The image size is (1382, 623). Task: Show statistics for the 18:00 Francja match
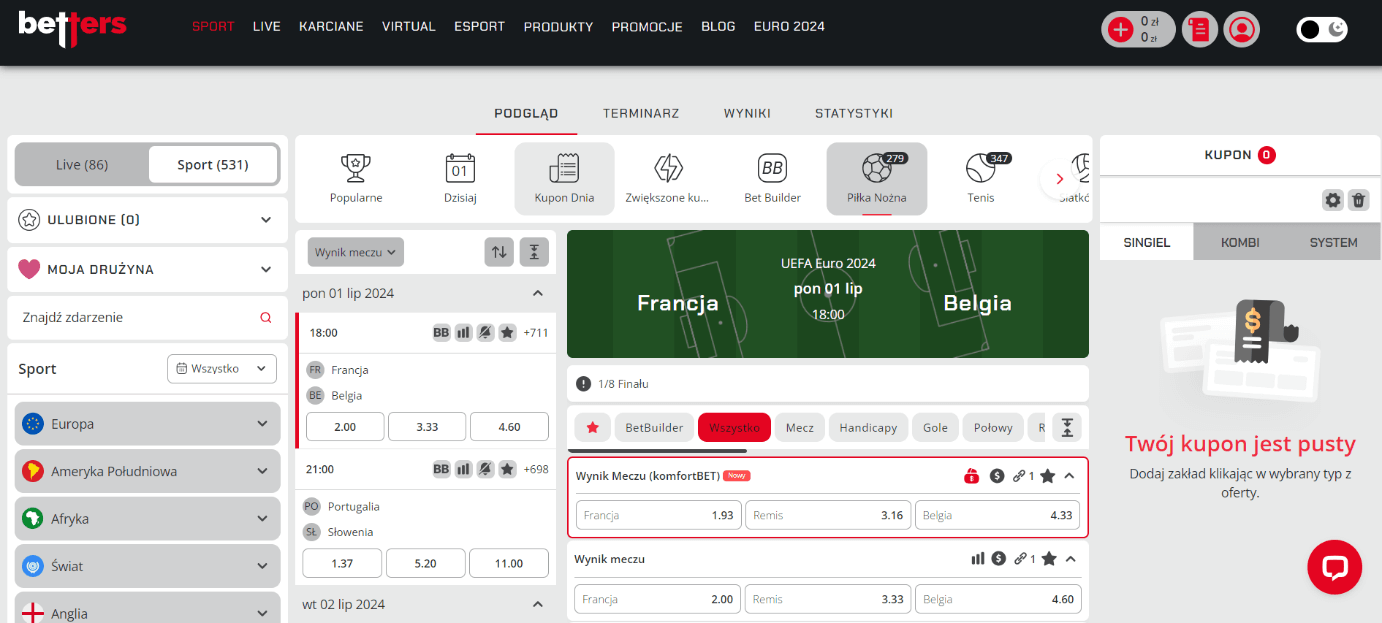pos(463,332)
